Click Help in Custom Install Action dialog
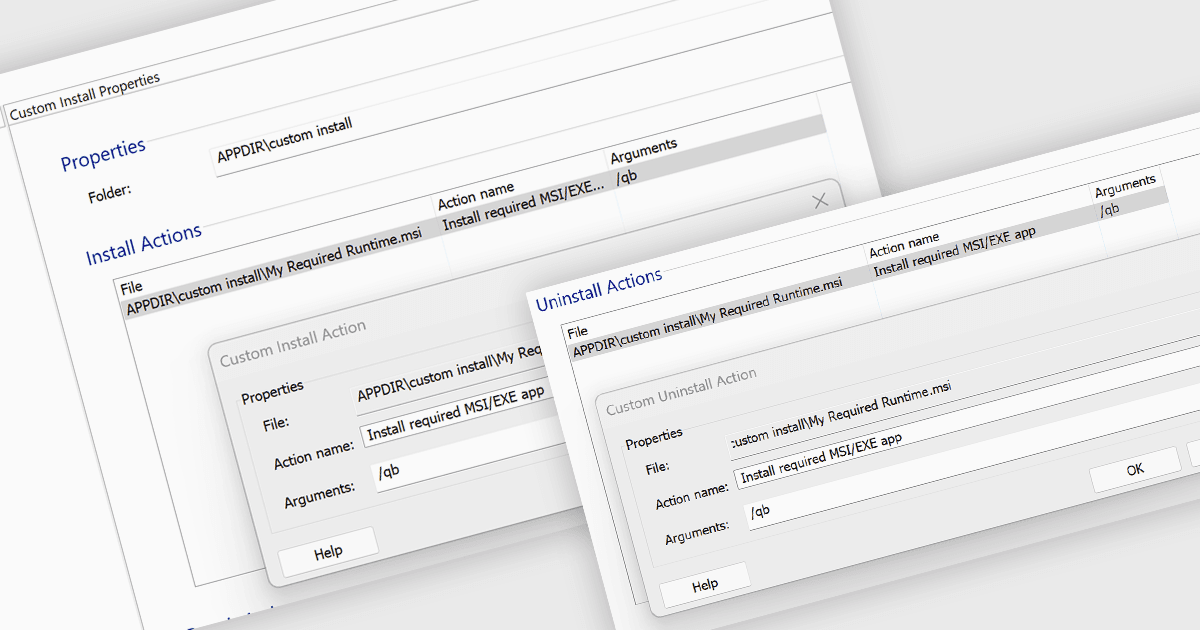The width and height of the screenshot is (1200, 630). click(x=328, y=552)
